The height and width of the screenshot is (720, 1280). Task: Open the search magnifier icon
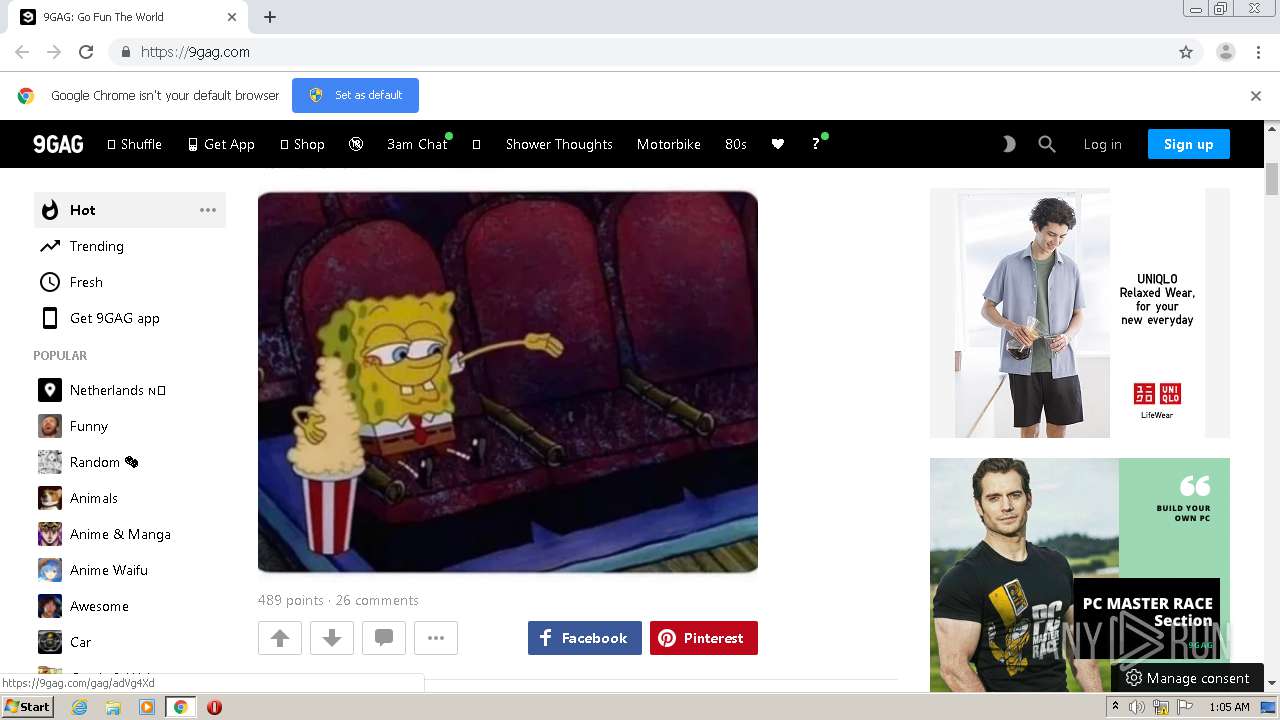(x=1047, y=144)
